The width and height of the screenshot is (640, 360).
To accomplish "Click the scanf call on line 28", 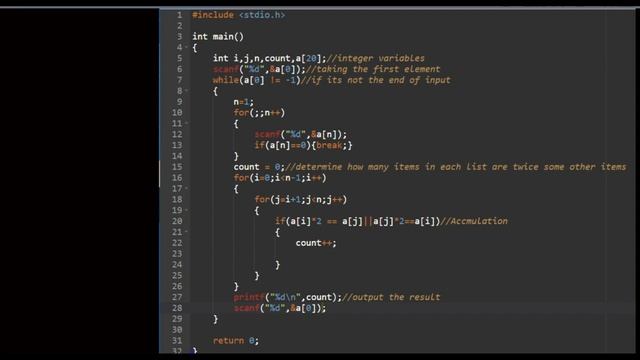I will 280,308.
